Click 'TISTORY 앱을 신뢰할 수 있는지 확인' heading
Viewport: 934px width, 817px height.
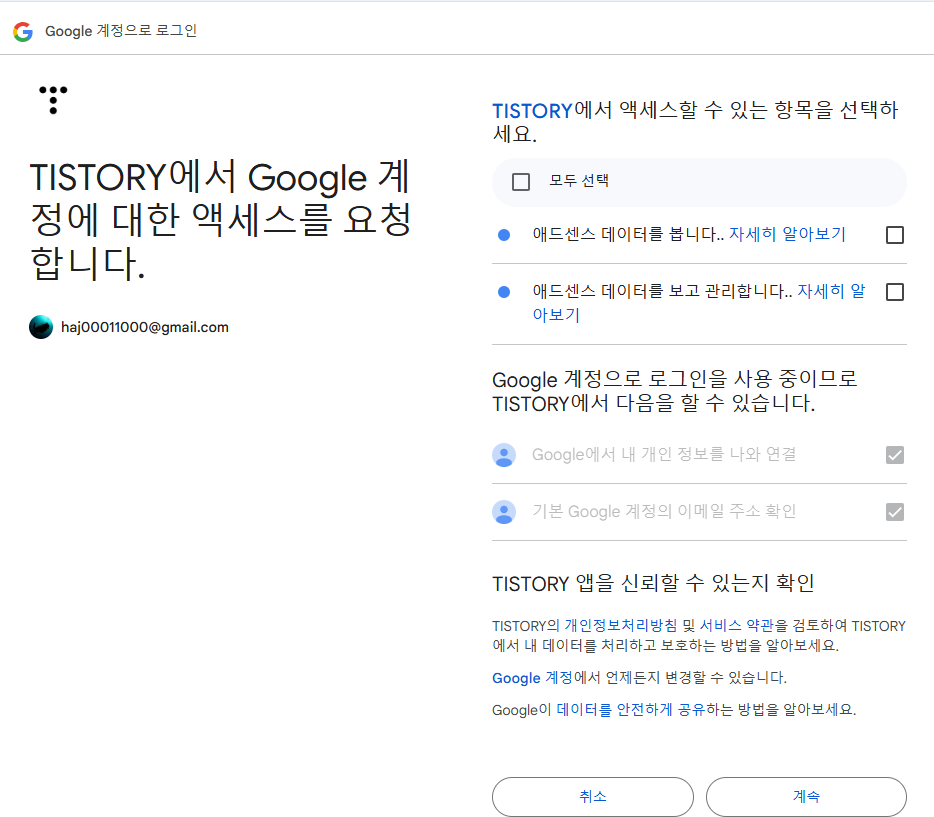point(653,583)
